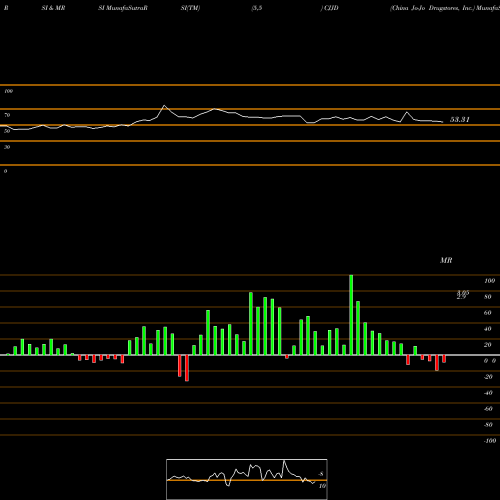
Task: Click the MR axis label -60
Action: click(488, 409)
